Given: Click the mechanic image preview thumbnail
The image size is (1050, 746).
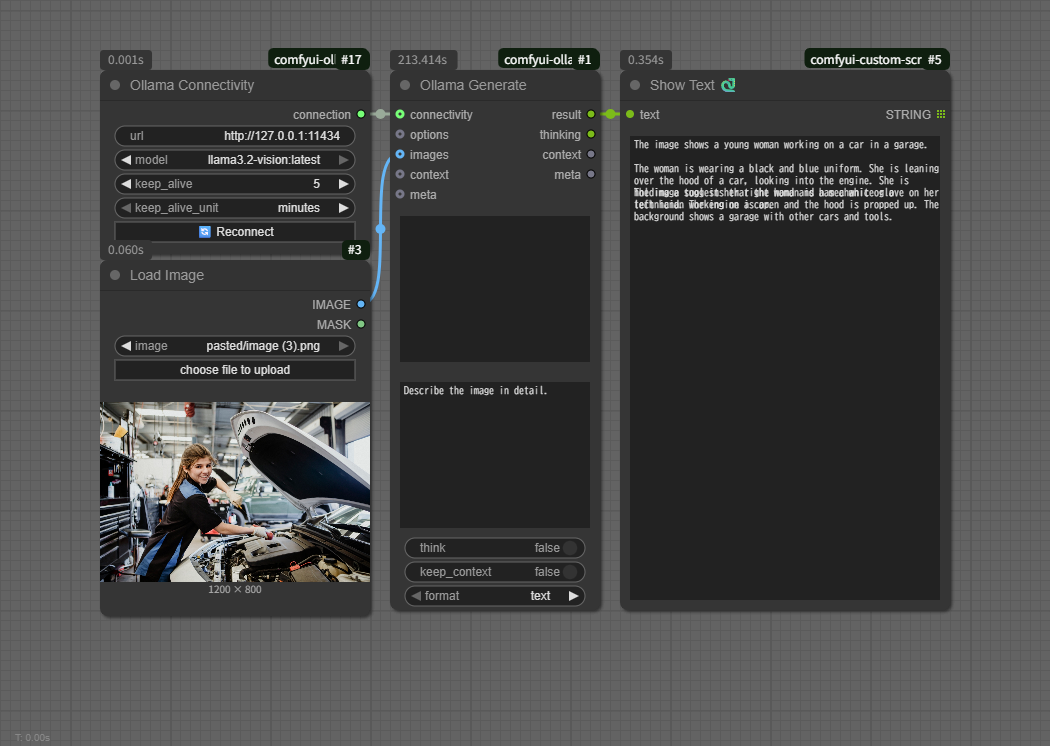Looking at the screenshot, I should click(x=235, y=491).
